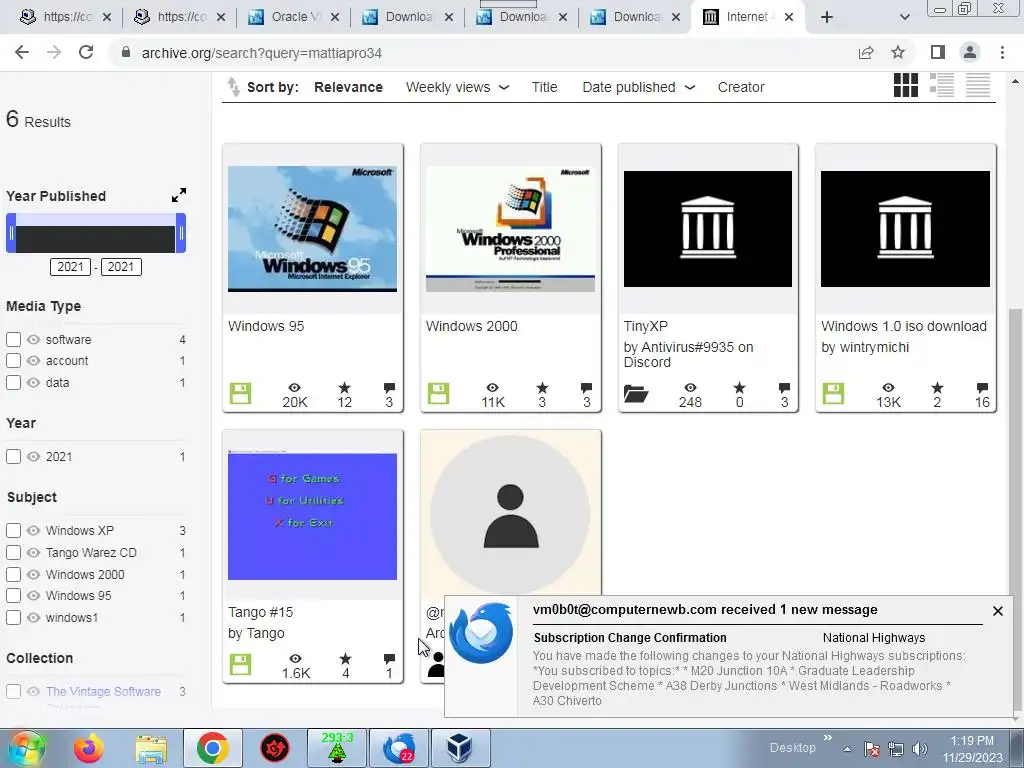Open the Christmas tree taskbar app
This screenshot has width=1024, height=768.
click(337, 748)
